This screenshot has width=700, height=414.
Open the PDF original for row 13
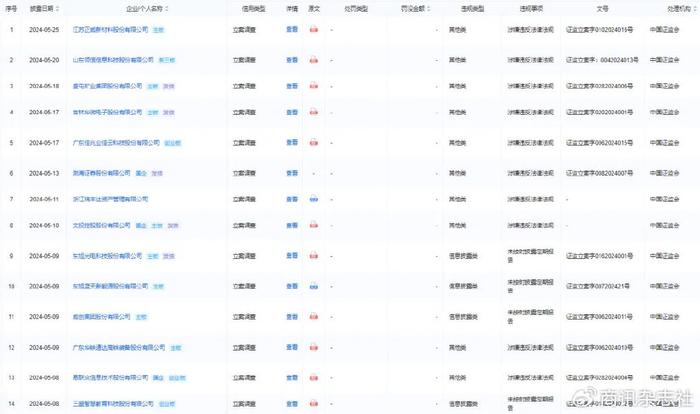pyautogui.click(x=314, y=378)
